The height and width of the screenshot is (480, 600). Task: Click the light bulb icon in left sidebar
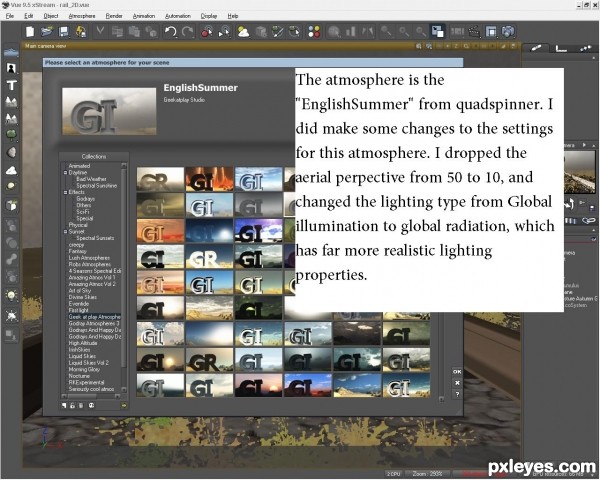coord(11,296)
